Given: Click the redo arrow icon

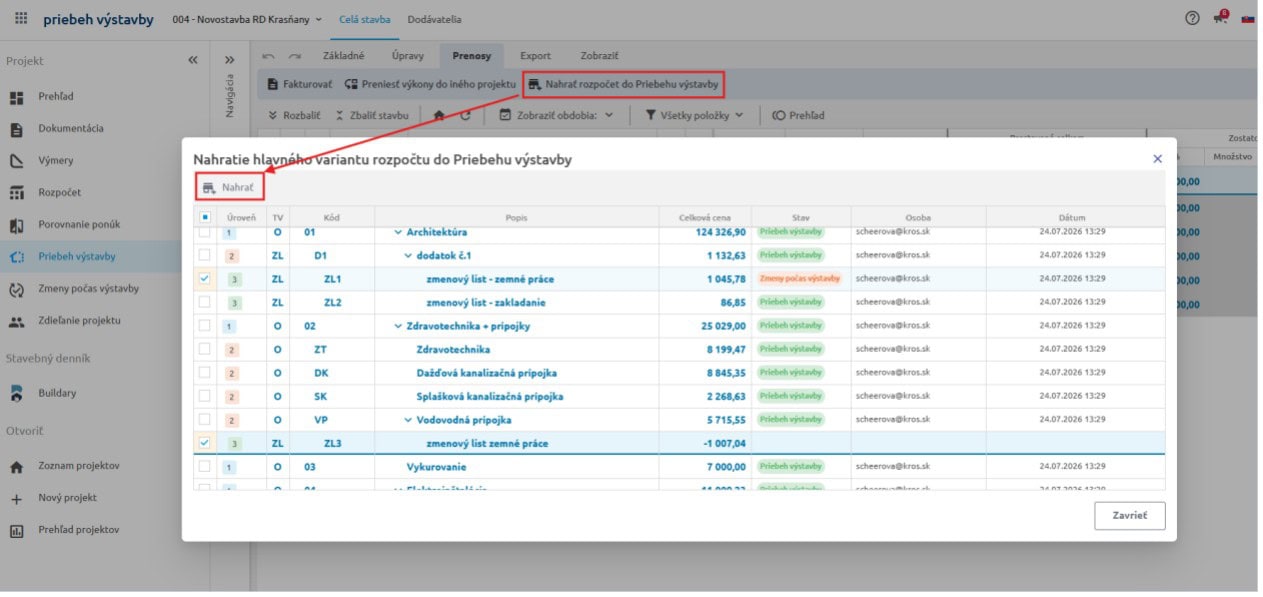Looking at the screenshot, I should tap(295, 56).
